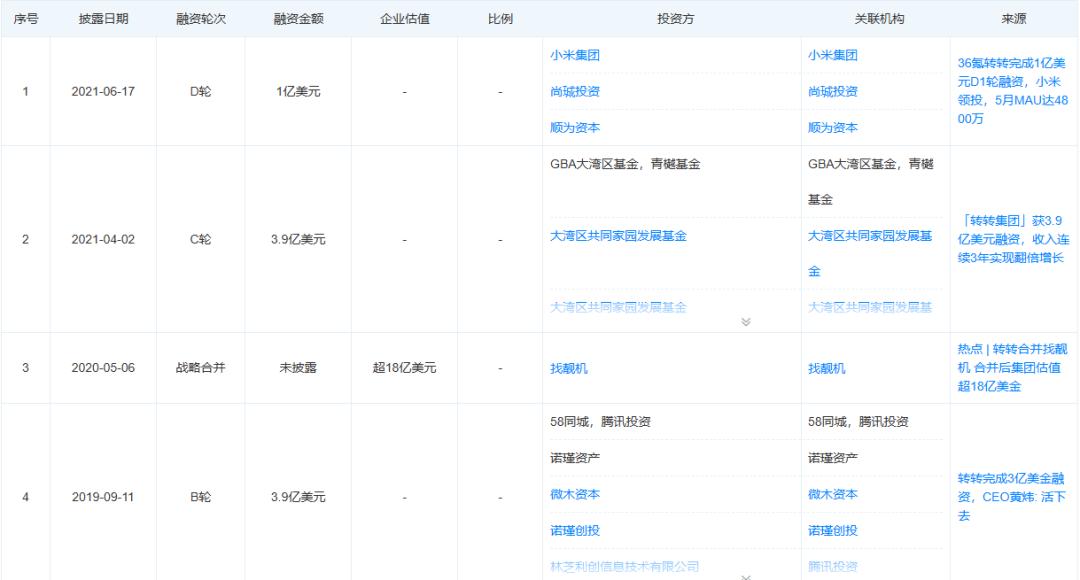Viewport: 1080px width, 580px height.
Task: Open 尚城投资 link in 投资方 column
Action: pyautogui.click(x=574, y=92)
